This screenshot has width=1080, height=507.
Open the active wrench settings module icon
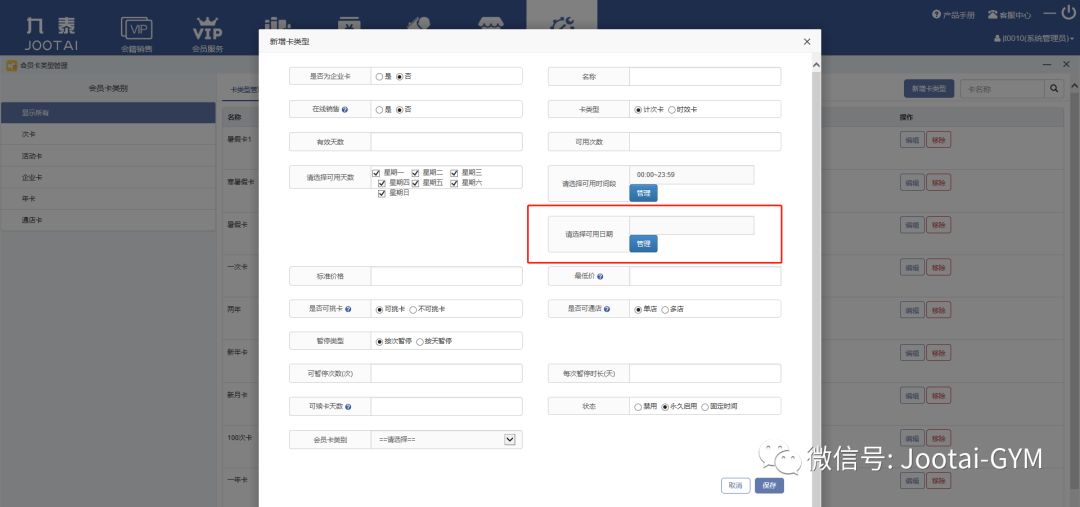[561, 23]
